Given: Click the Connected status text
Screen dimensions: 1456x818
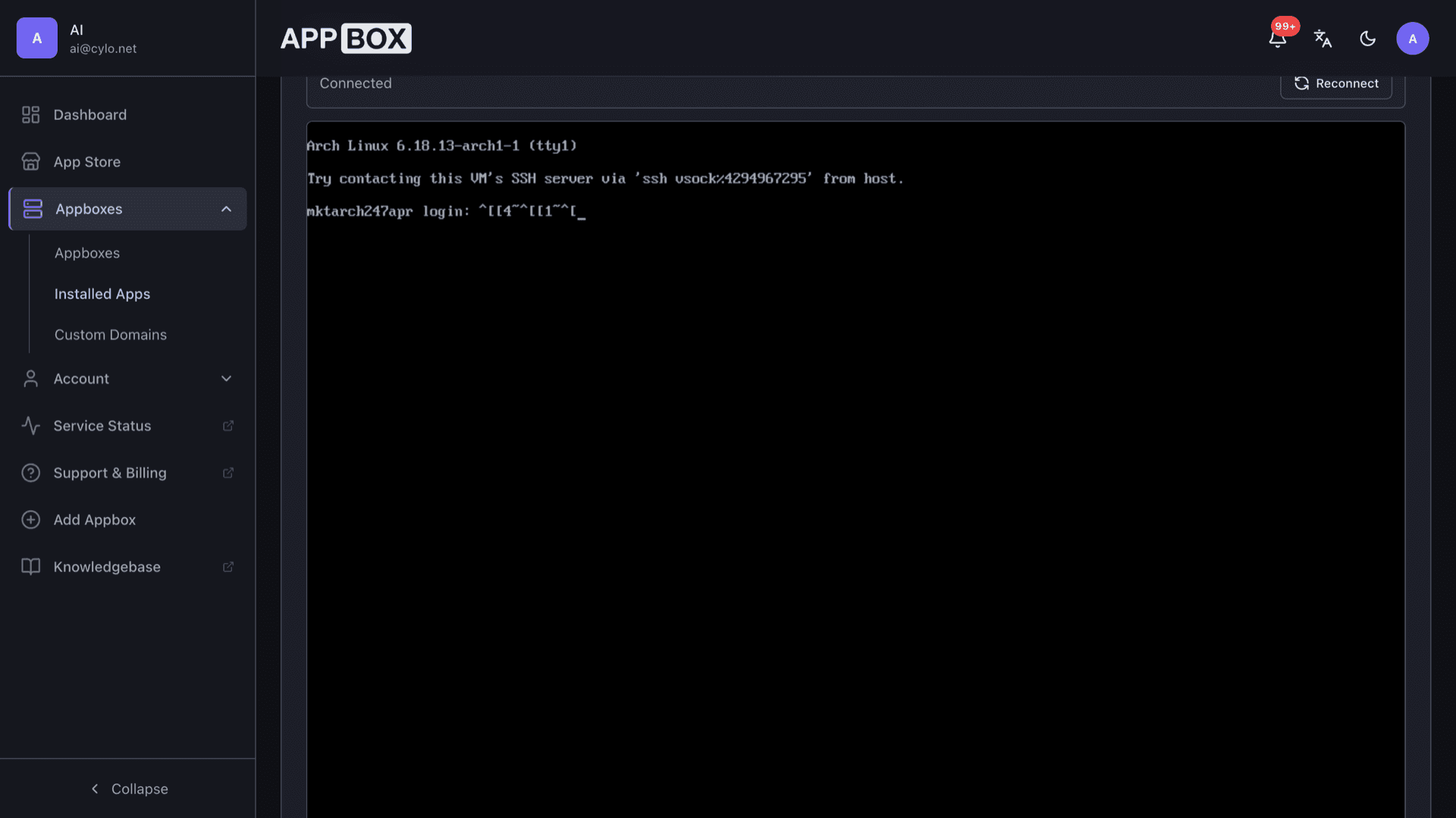Looking at the screenshot, I should point(356,83).
